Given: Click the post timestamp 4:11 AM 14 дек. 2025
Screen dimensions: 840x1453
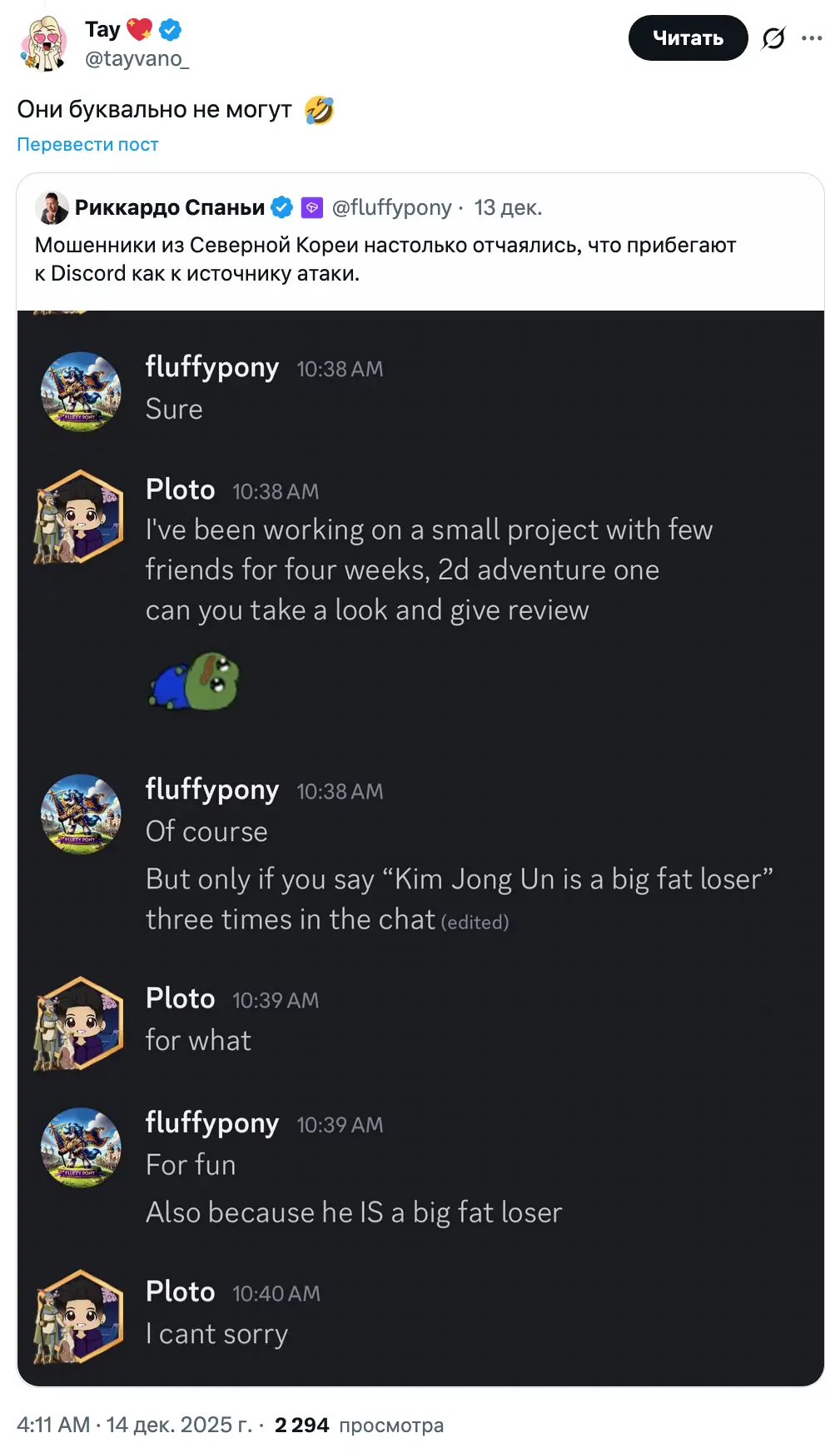Looking at the screenshot, I should (134, 1425).
